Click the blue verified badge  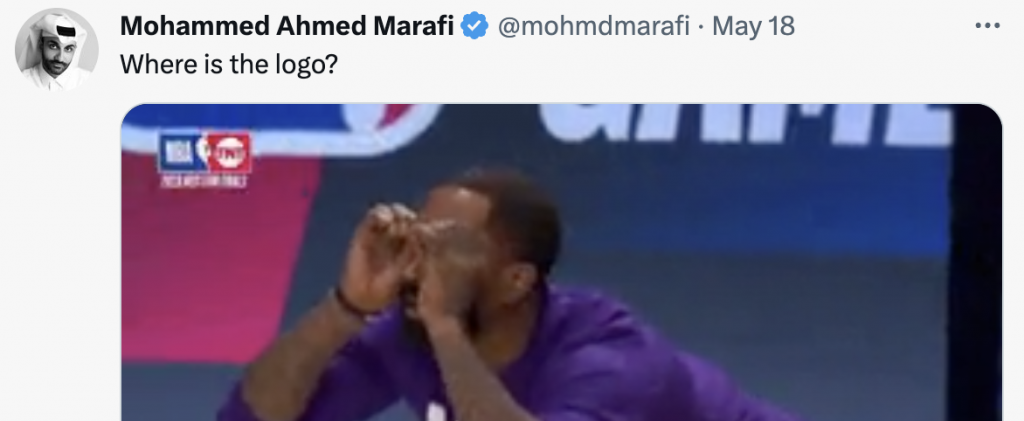pos(475,26)
